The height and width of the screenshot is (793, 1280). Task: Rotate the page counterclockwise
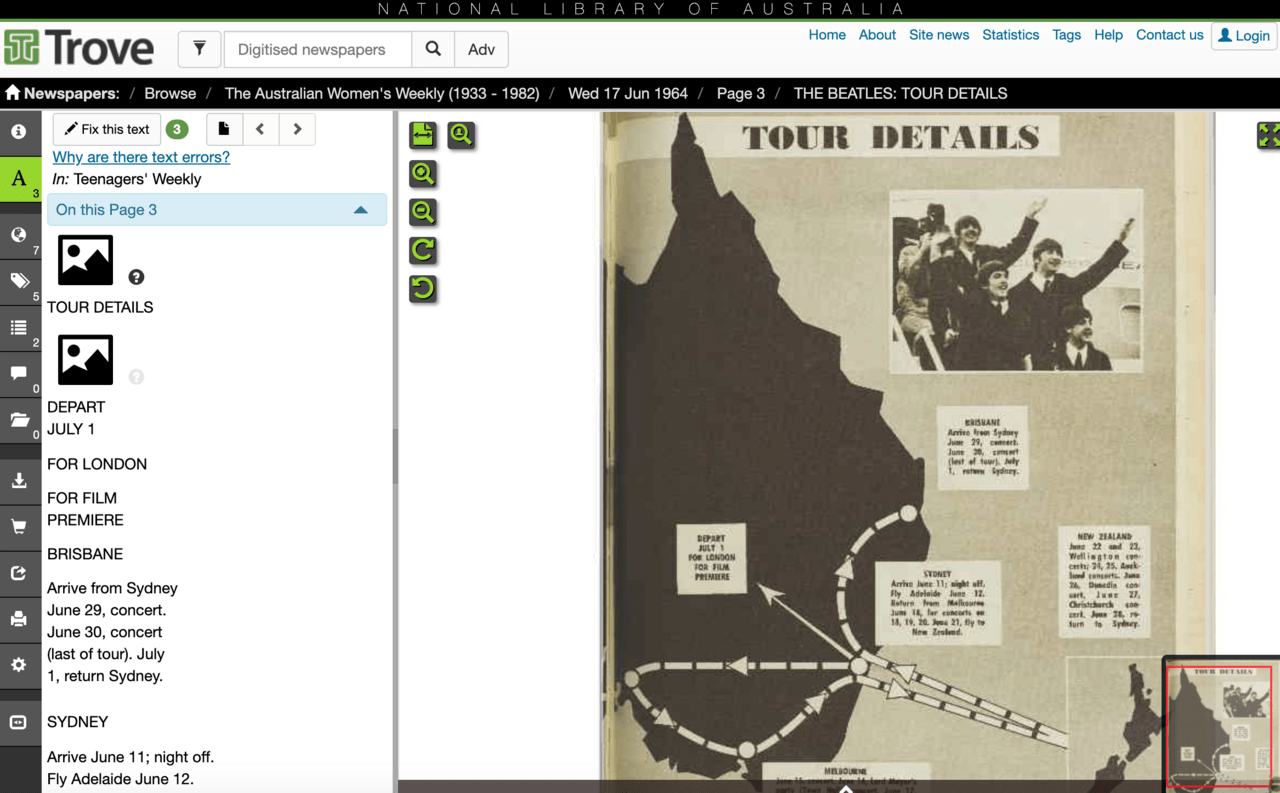tap(423, 288)
